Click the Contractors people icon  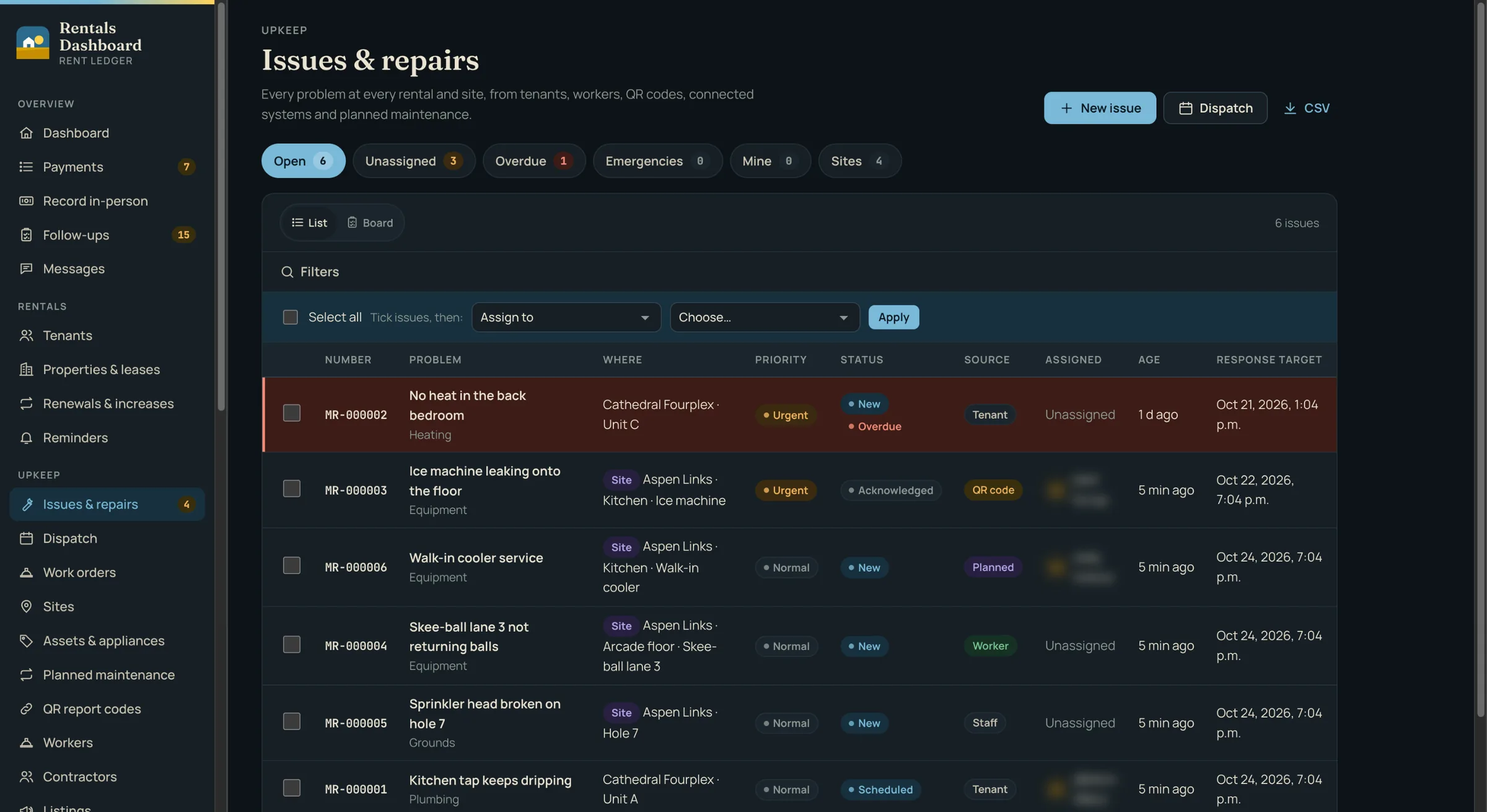[x=26, y=777]
